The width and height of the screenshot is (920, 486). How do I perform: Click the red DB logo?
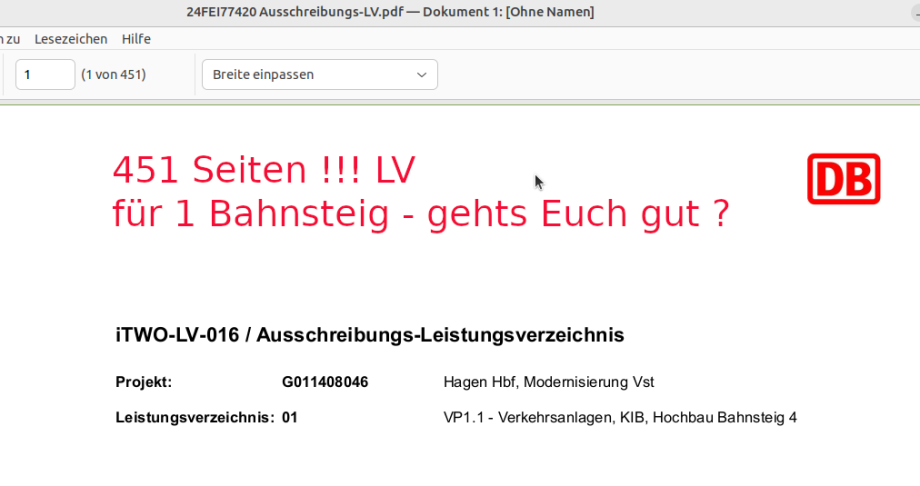click(843, 179)
